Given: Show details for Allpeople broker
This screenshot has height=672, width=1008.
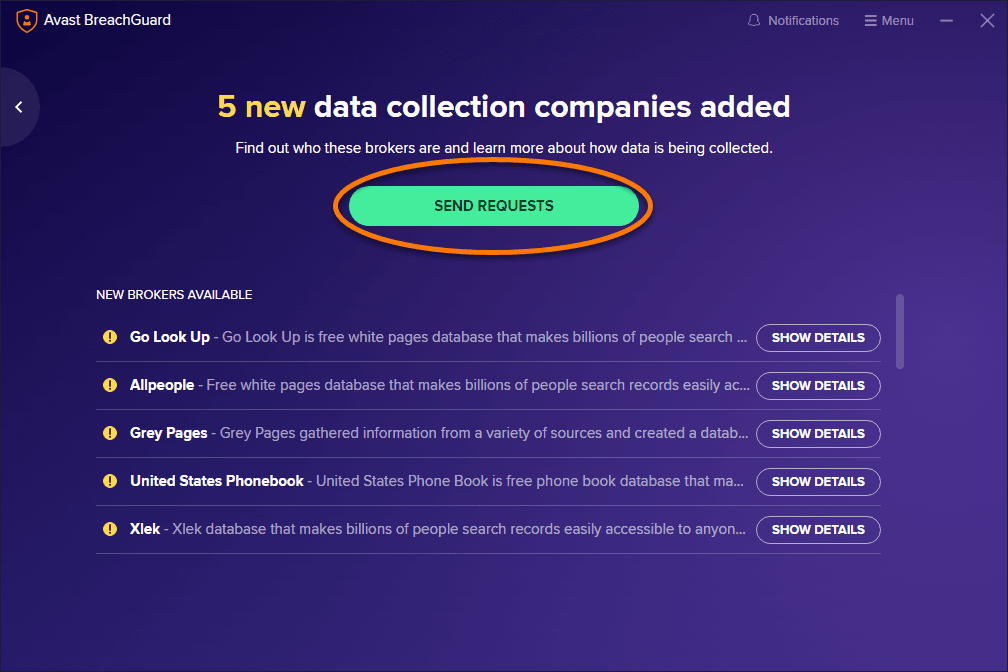Looking at the screenshot, I should point(818,386).
